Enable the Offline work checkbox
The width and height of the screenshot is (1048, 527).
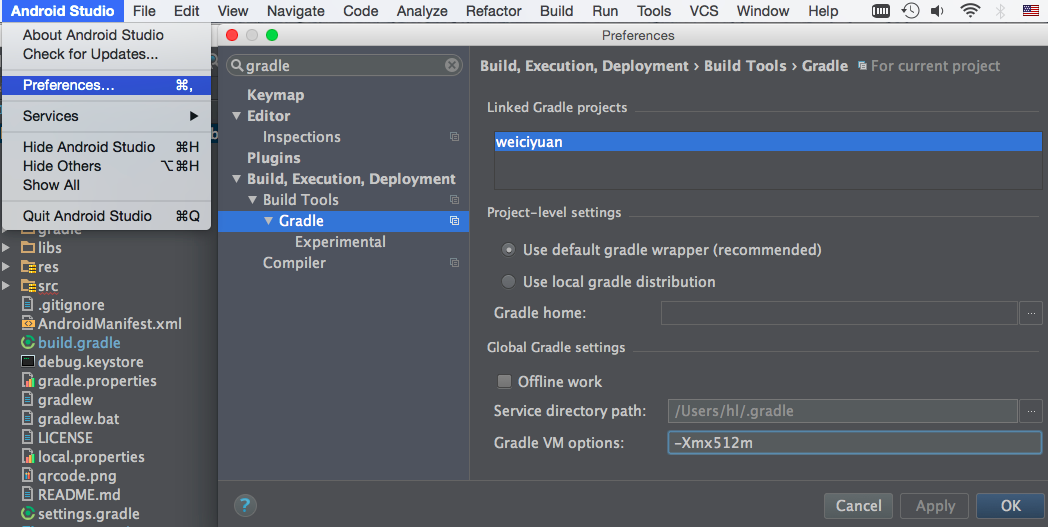[505, 381]
